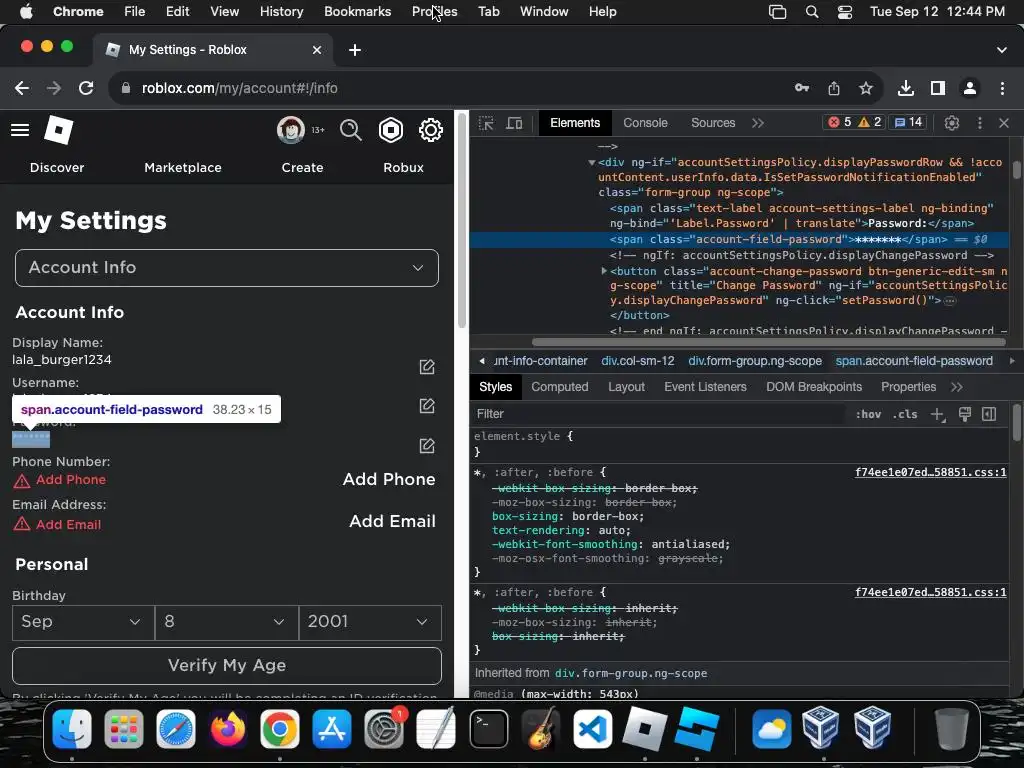Open the Bookmarks menu in menu bar

click(357, 12)
